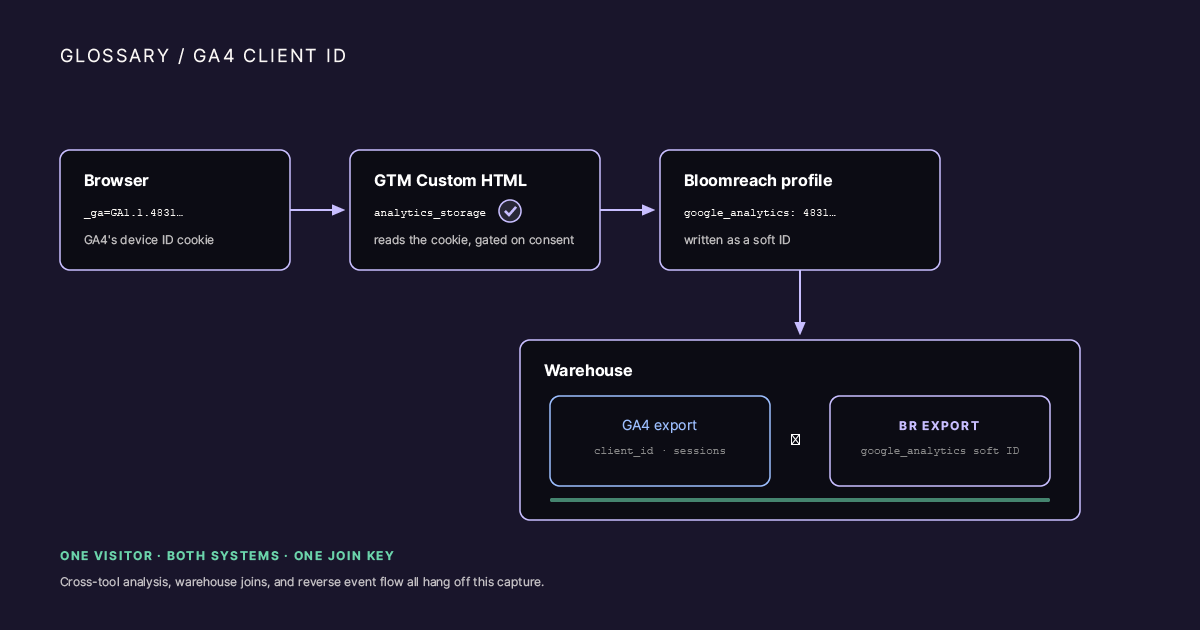
Task: Click "written as a soft ID" caption
Action: click(737, 240)
